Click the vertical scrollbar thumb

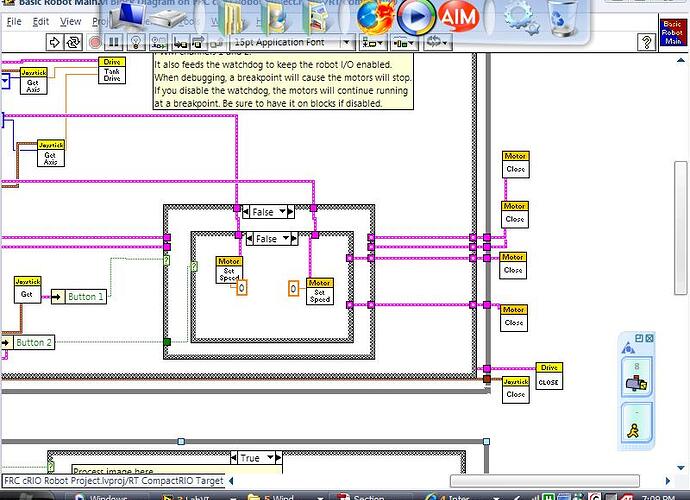[x=681, y=228]
